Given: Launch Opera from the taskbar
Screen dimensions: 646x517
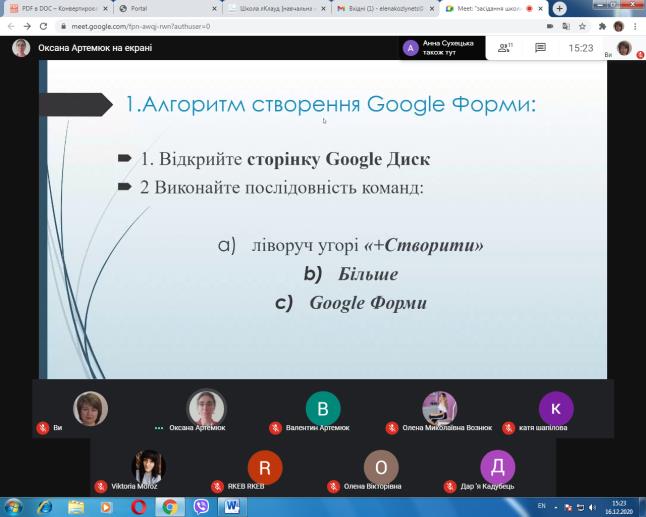Looking at the screenshot, I should point(139,507).
